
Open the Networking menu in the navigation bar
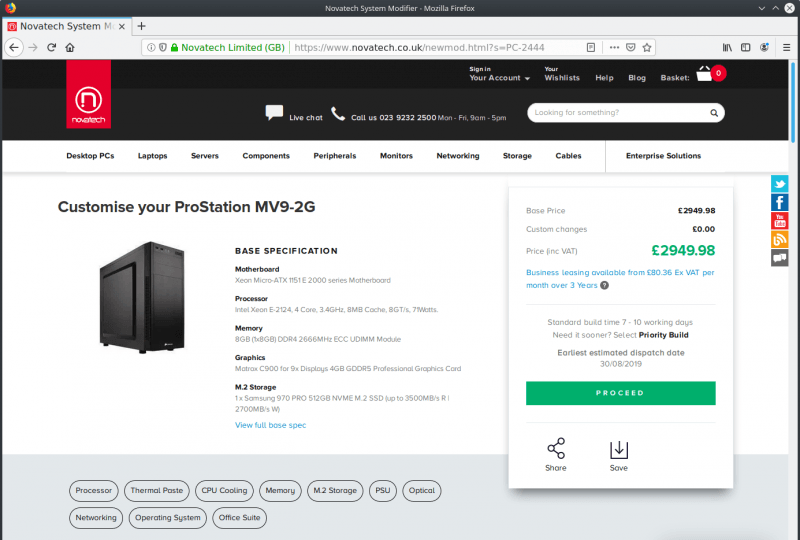tap(458, 156)
